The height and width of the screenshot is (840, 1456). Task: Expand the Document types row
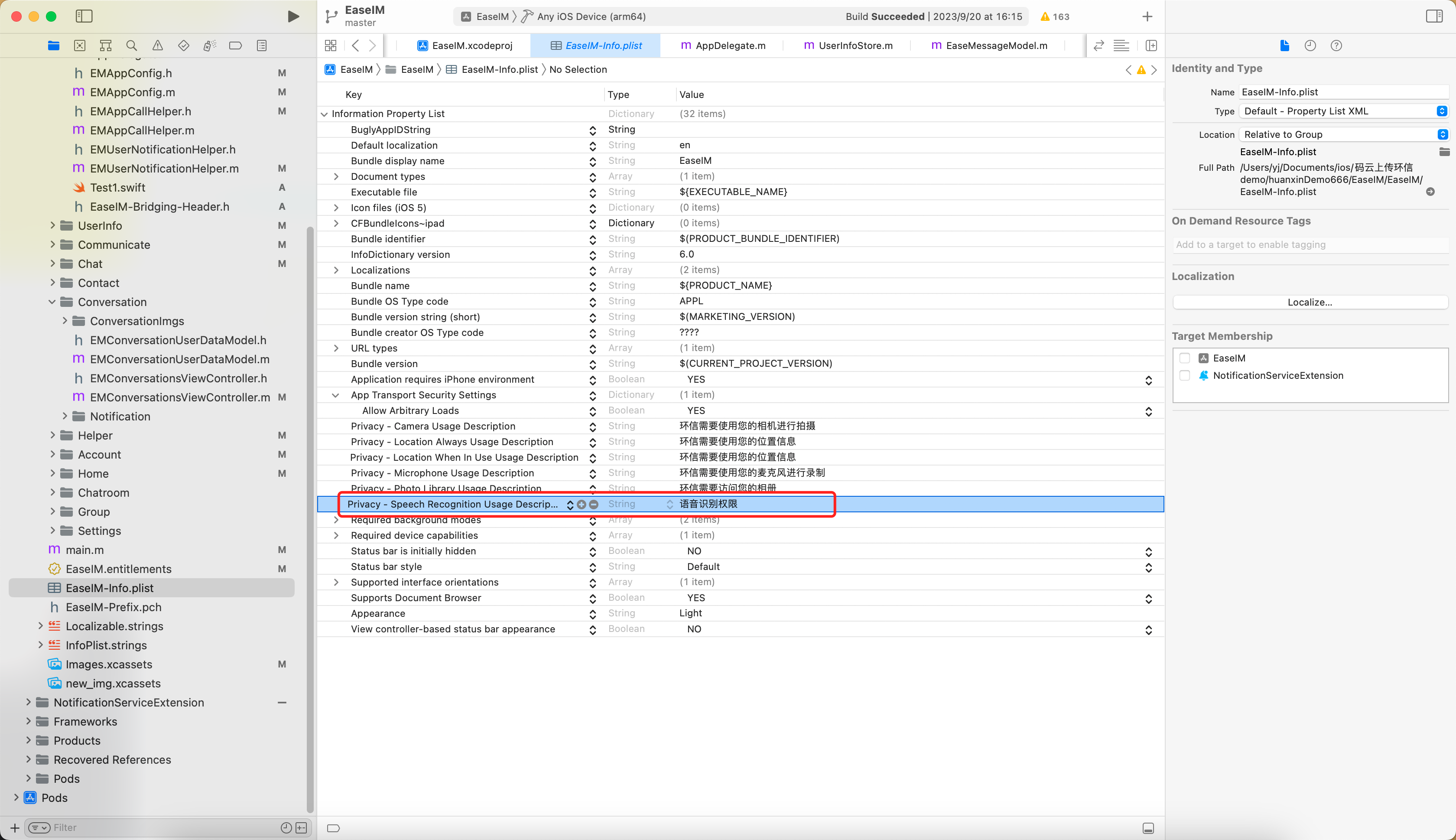click(x=335, y=176)
